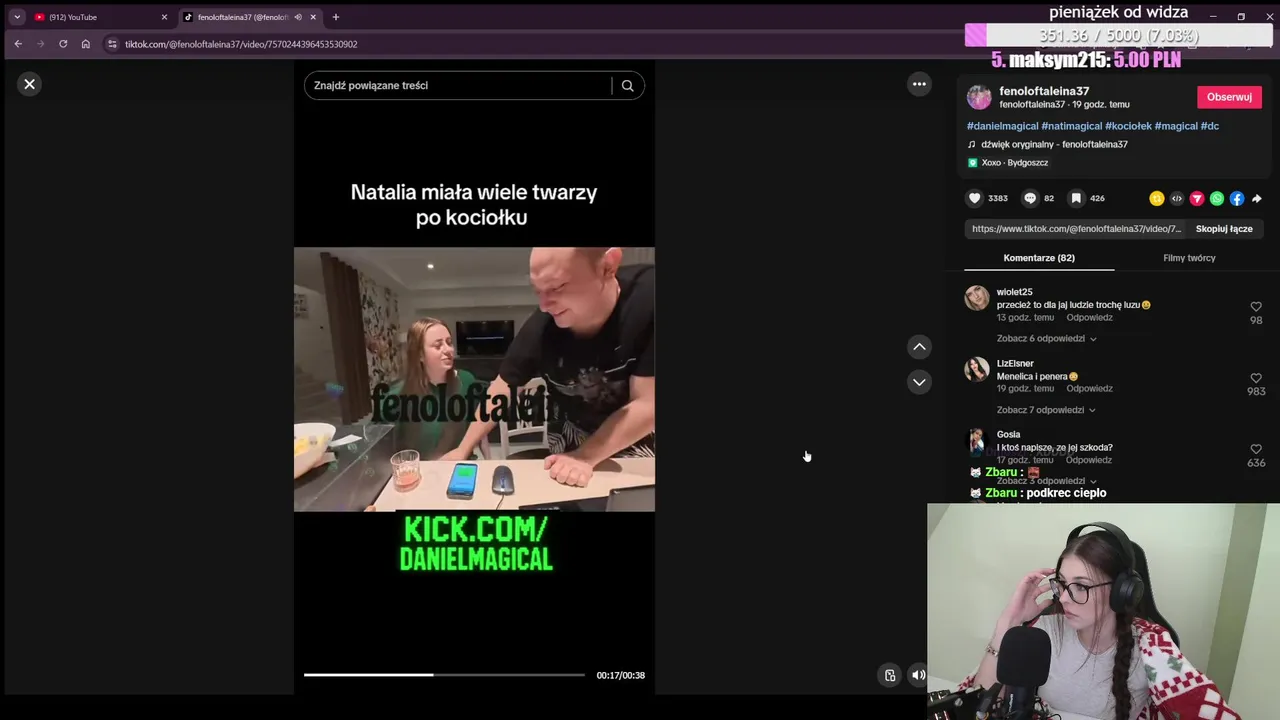Reply to wiolet25's comment via Odpowiedz
Image resolution: width=1280 pixels, height=720 pixels.
click(x=1089, y=318)
